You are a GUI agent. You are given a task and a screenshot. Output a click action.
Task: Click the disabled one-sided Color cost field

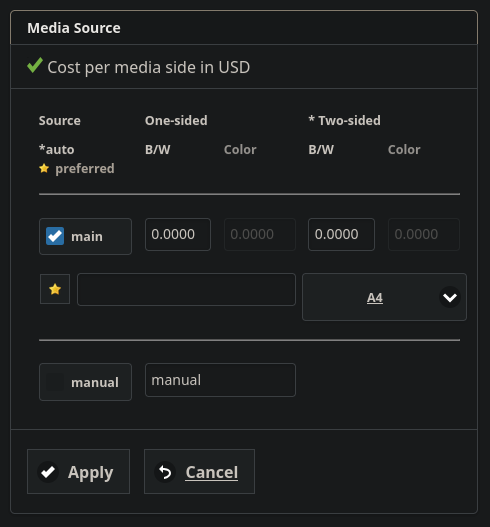pyautogui.click(x=260, y=234)
